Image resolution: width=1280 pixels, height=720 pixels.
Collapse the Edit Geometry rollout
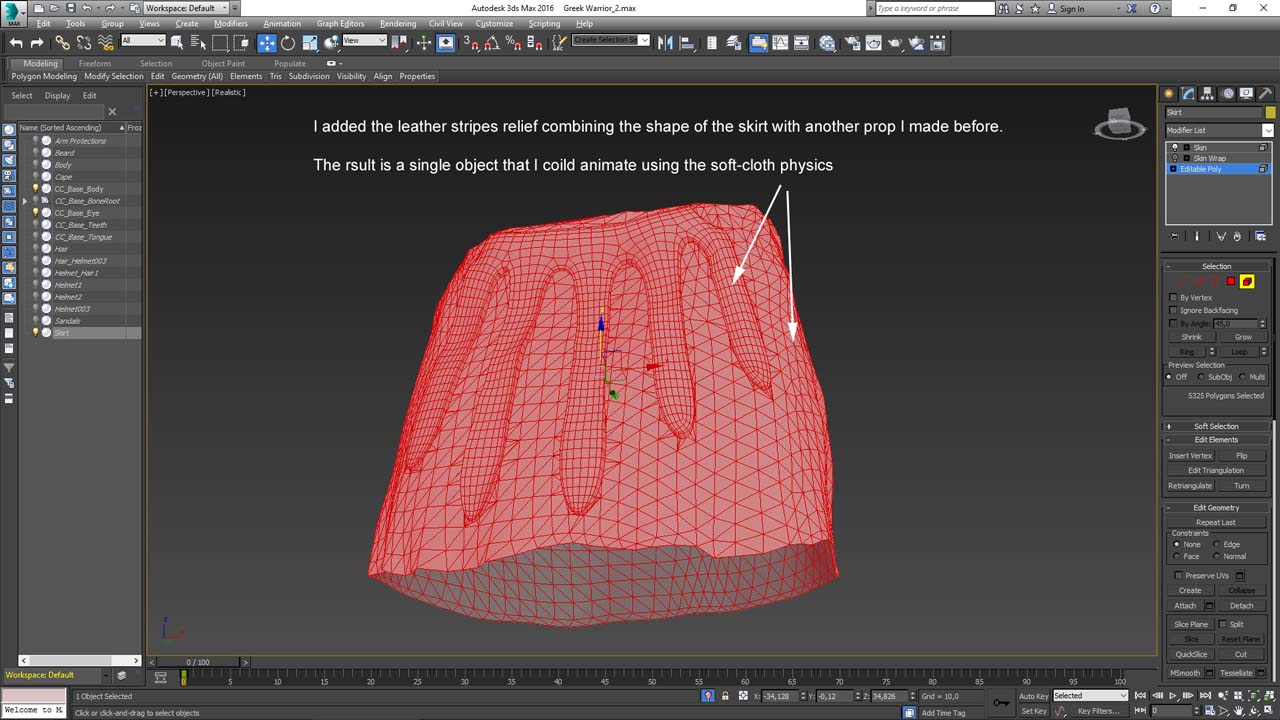tap(1216, 507)
